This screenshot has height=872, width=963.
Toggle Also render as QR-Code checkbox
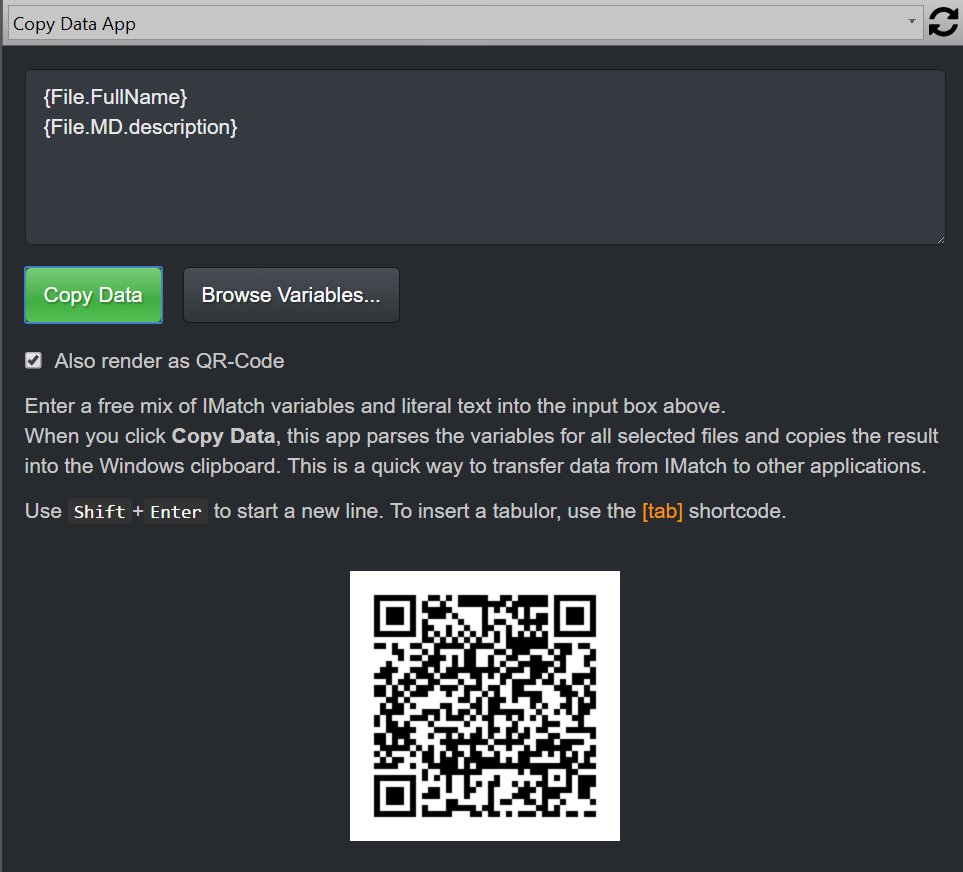(x=34, y=360)
